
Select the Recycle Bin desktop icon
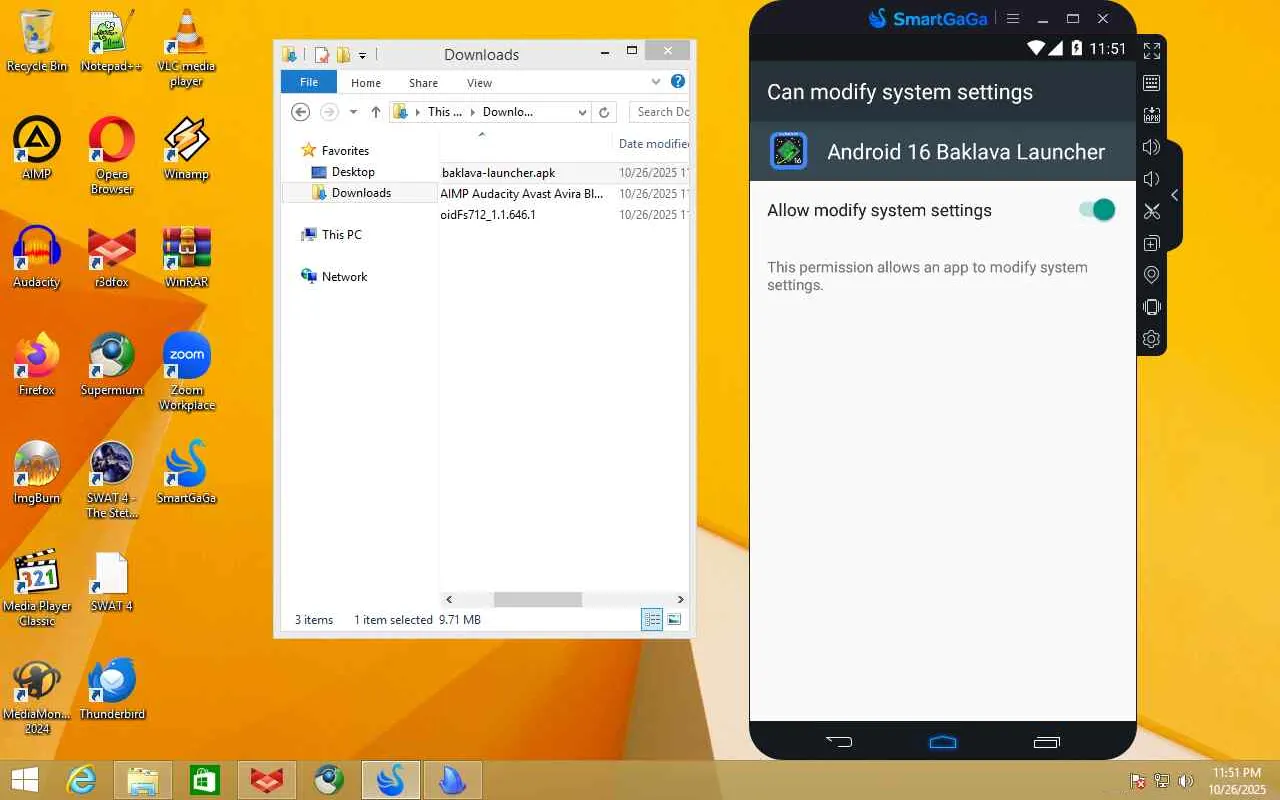click(x=37, y=41)
